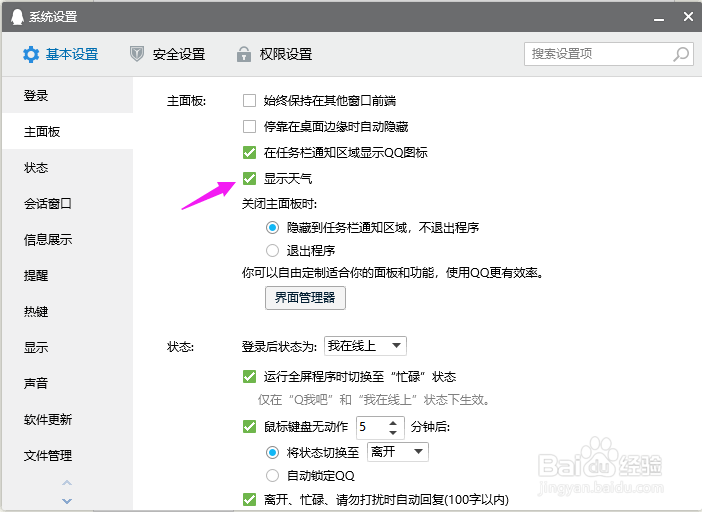
Task: Focus the 搜索设置项 search box
Action: pos(609,54)
